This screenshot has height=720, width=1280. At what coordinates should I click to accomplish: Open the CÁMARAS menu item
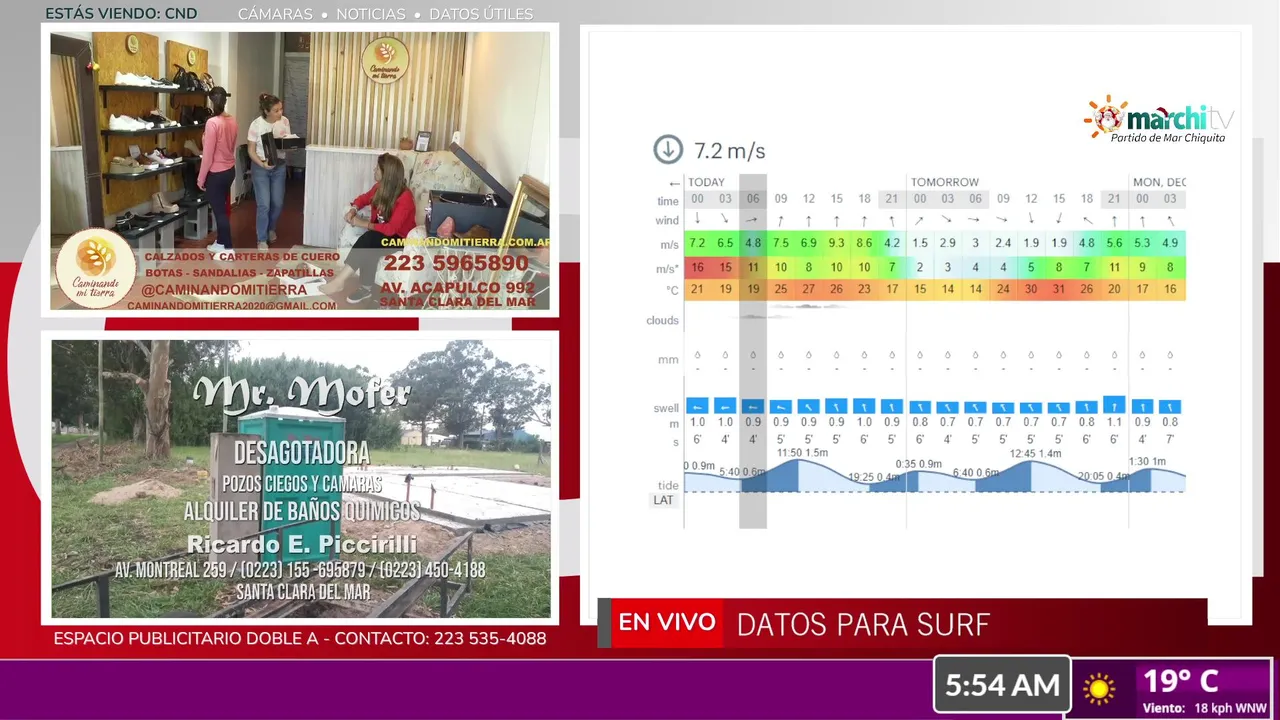[275, 14]
